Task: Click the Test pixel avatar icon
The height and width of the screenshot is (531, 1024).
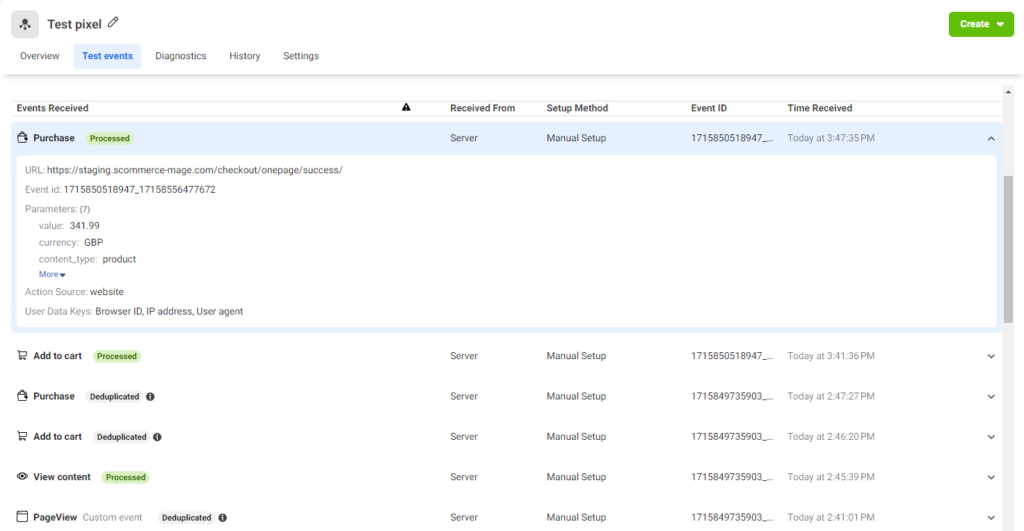Action: (25, 24)
